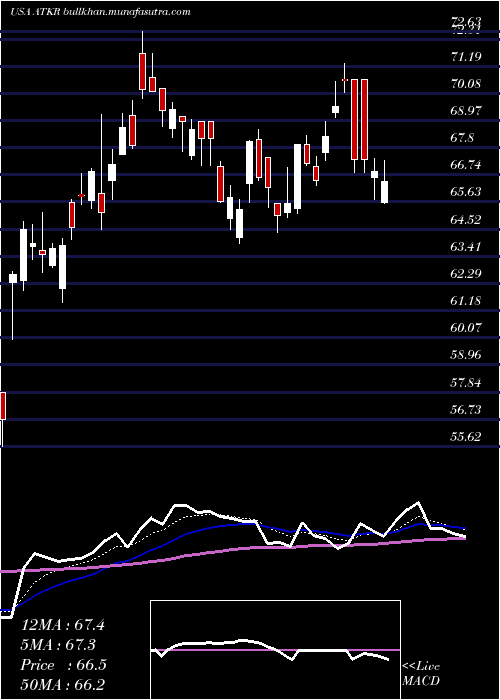
Task: Select the 60.07 price level label
Action: coord(466,328)
